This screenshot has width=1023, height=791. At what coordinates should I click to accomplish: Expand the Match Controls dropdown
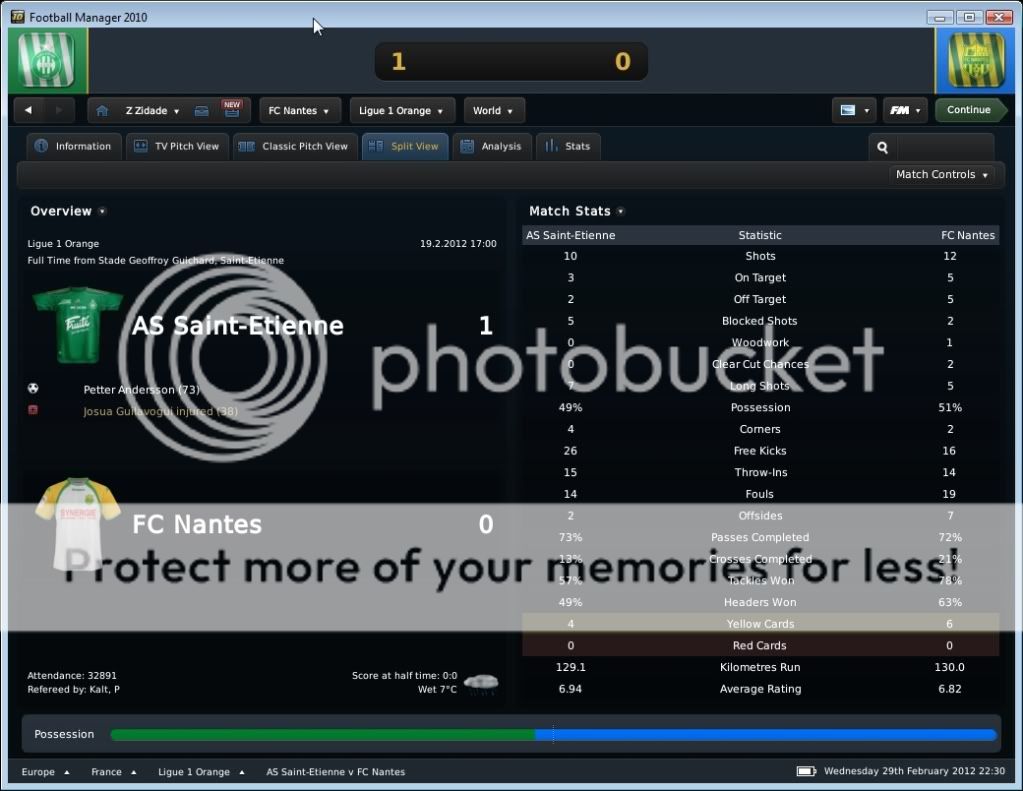(x=942, y=174)
